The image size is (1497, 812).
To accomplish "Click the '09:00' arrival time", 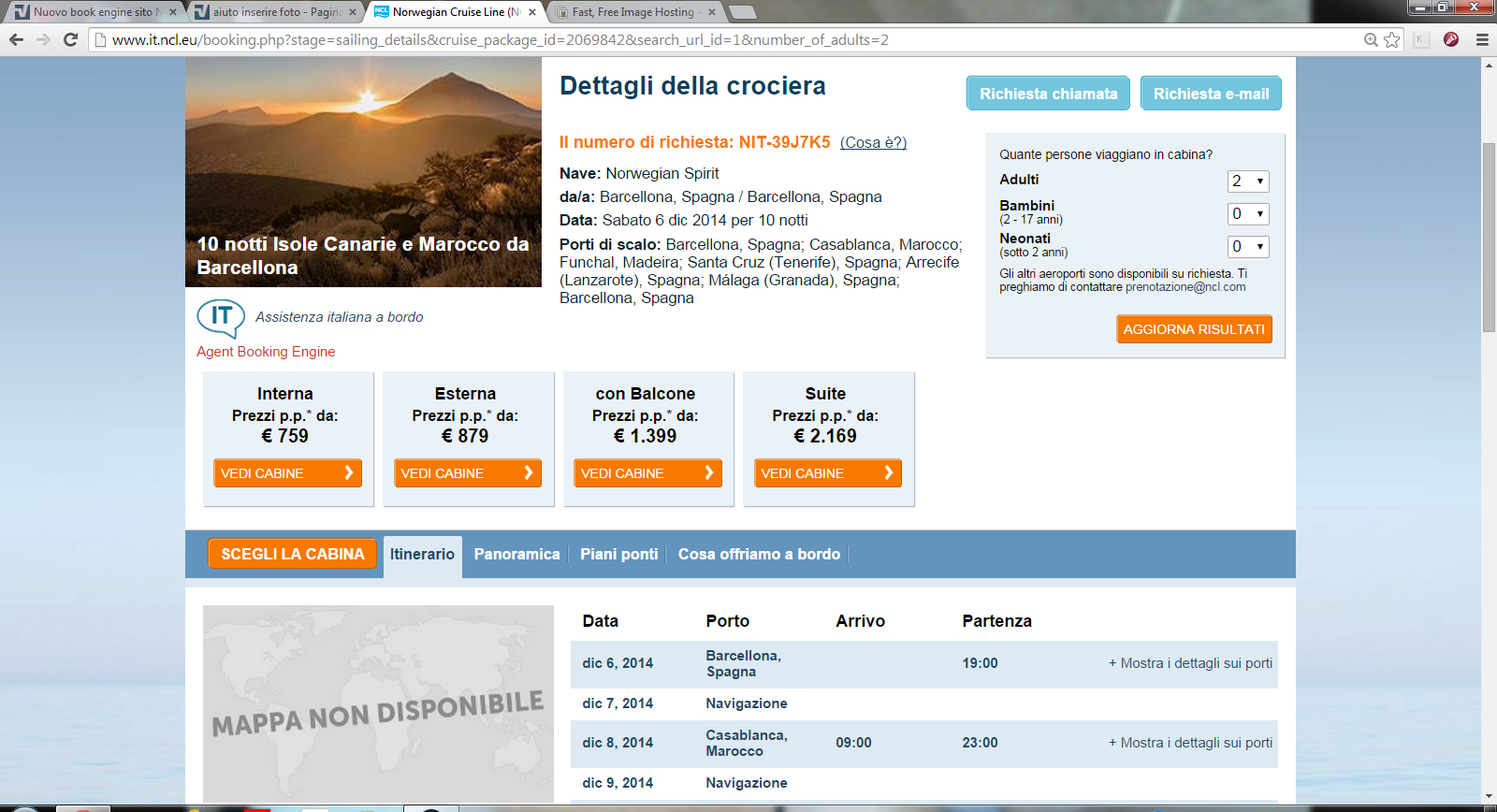I will [853, 743].
